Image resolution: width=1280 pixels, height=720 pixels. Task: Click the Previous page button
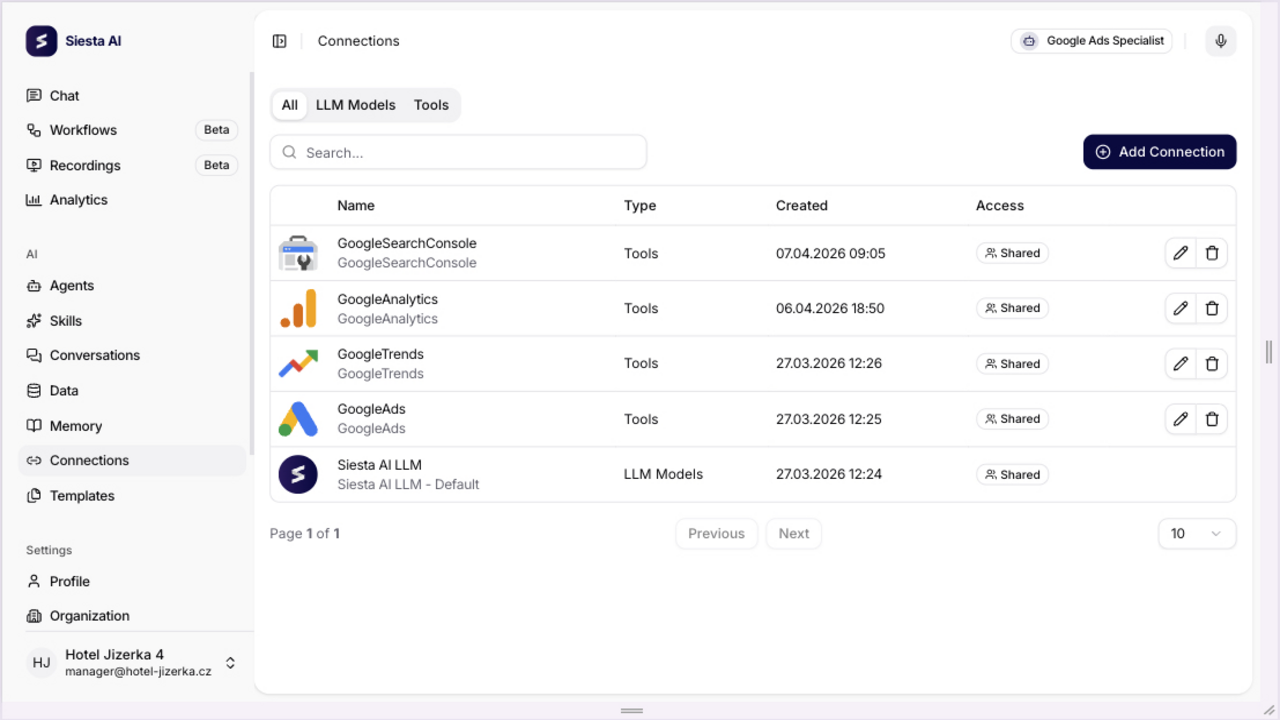pos(716,533)
